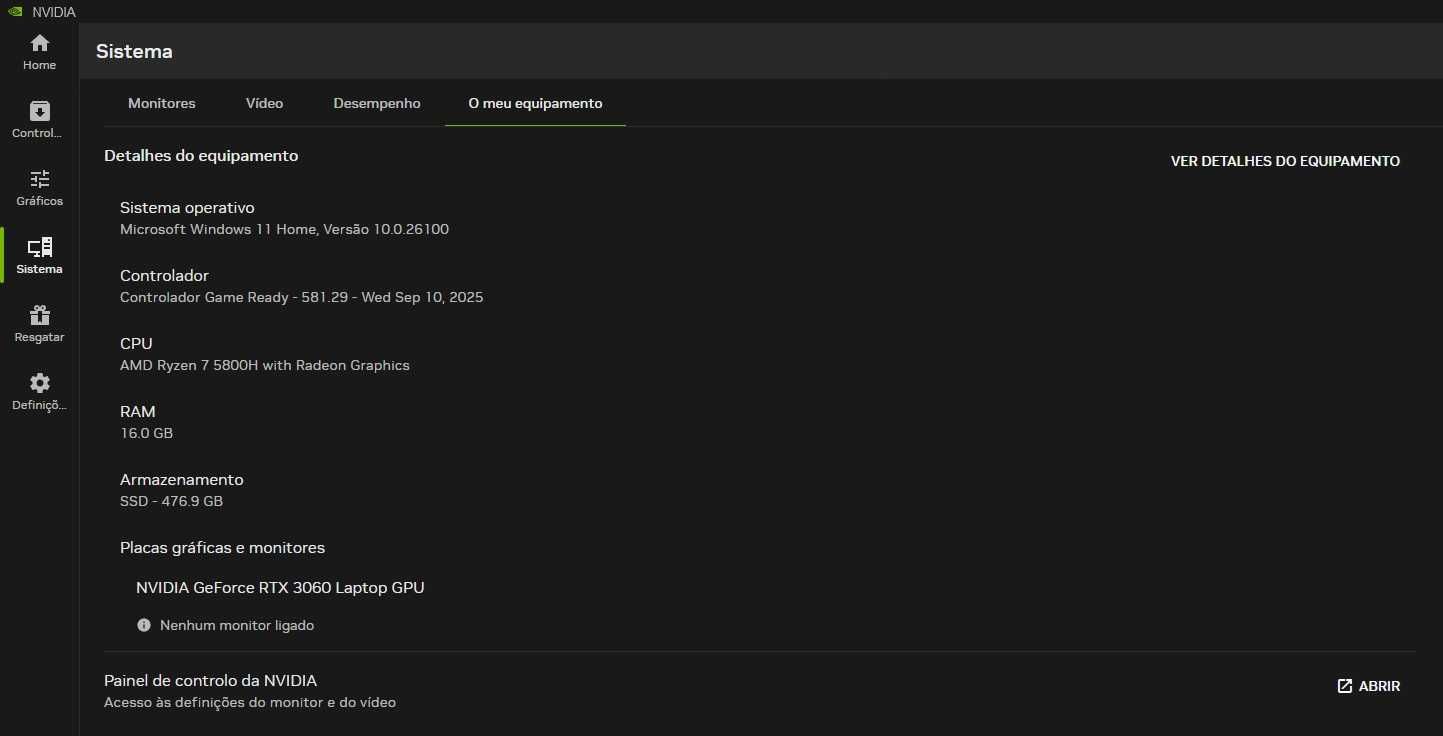Open the Desempenho tab
Screen dimensions: 1443x736
(377, 103)
